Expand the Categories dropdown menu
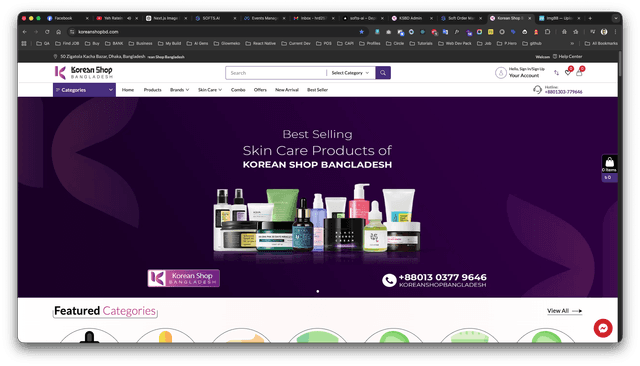The width and height of the screenshot is (640, 366). click(x=84, y=90)
